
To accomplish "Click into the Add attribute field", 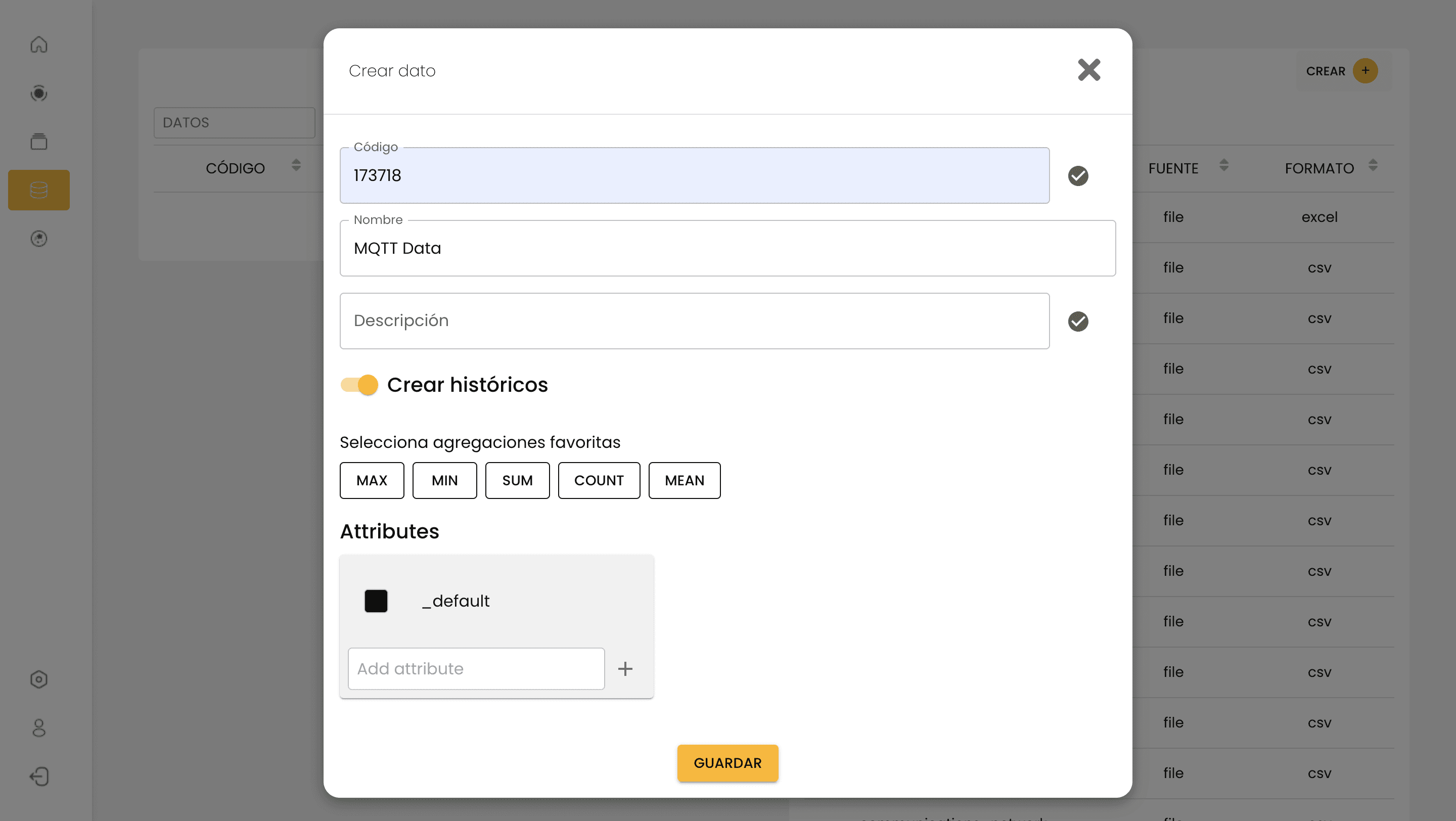I will click(x=476, y=668).
